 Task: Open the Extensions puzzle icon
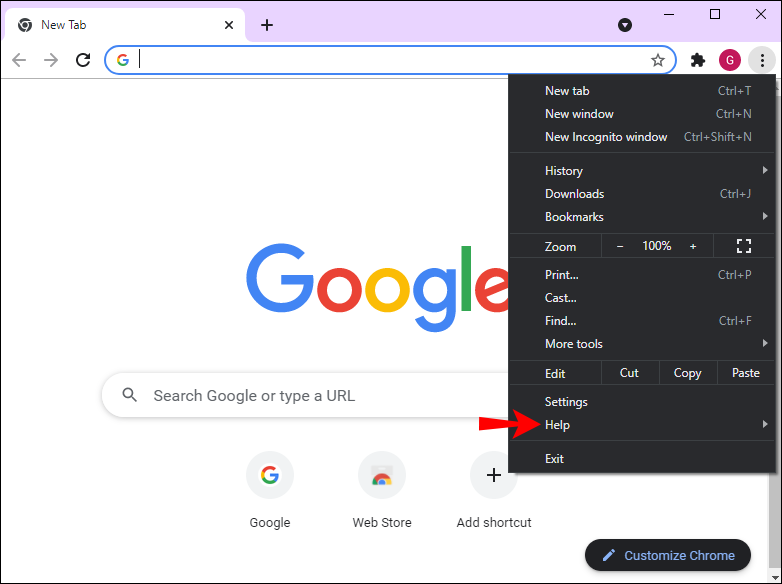pos(698,60)
